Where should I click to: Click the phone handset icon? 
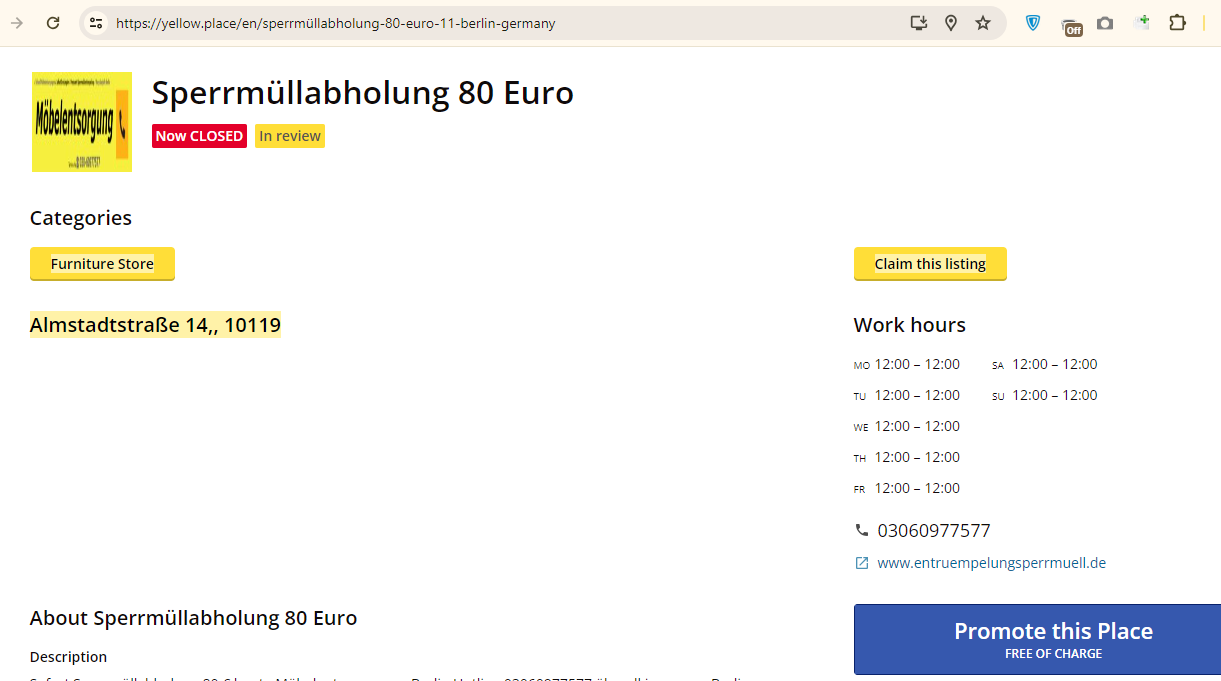862,530
